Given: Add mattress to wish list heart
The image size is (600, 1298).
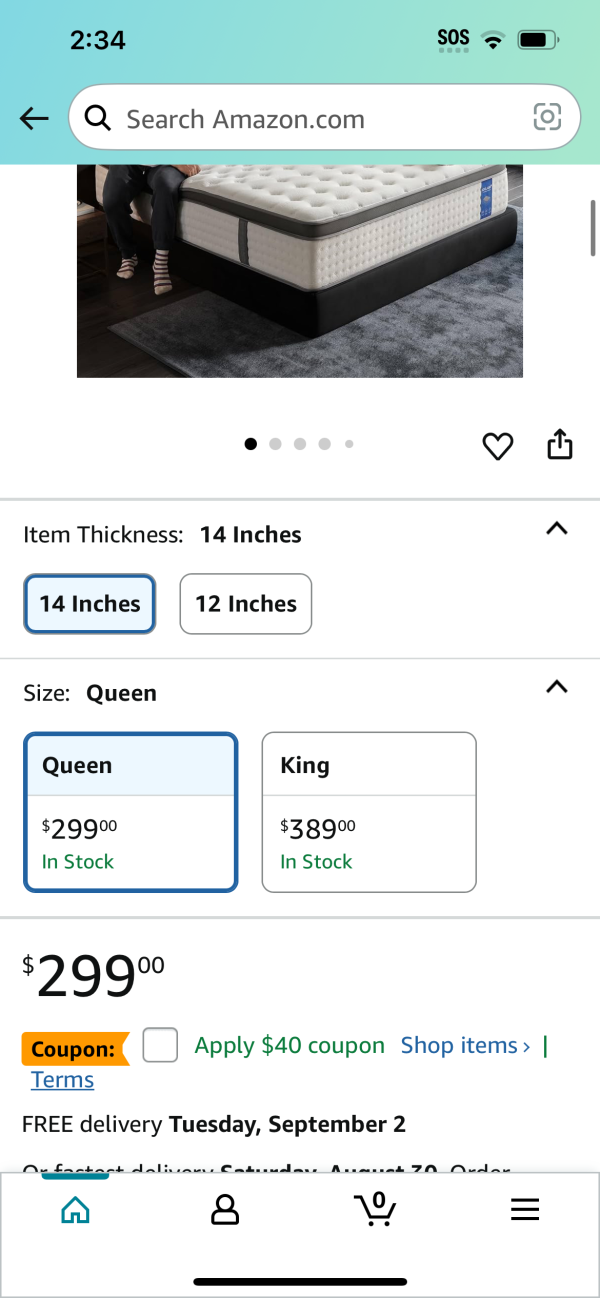Looking at the screenshot, I should tap(498, 446).
